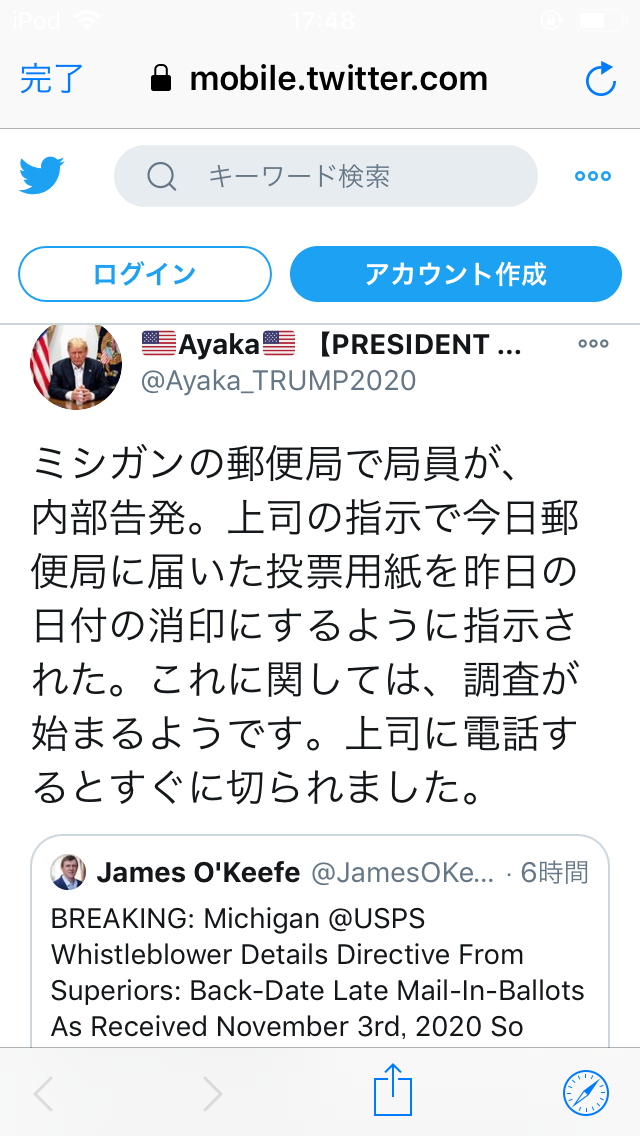Click the search magnifier icon
The width and height of the screenshot is (640, 1136).
tap(161, 176)
